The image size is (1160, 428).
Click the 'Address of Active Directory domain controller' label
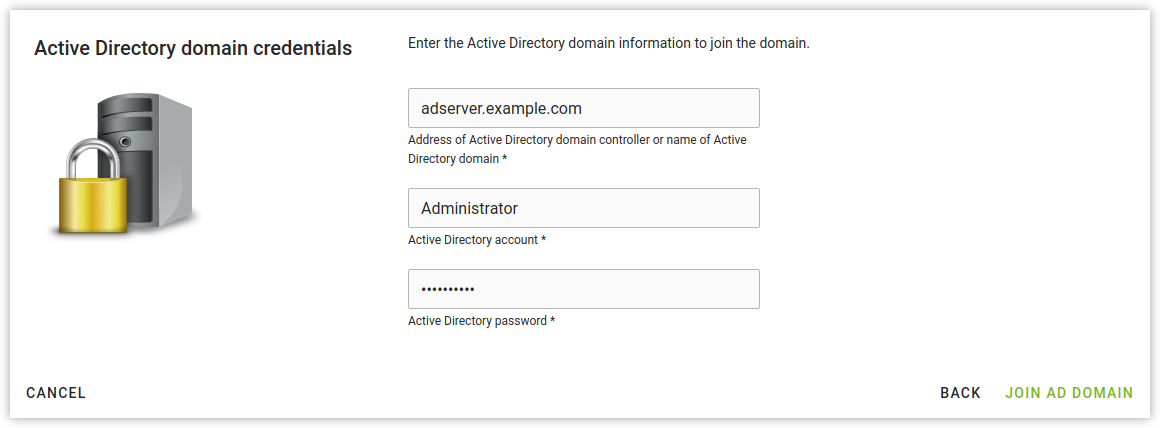[x=577, y=140]
